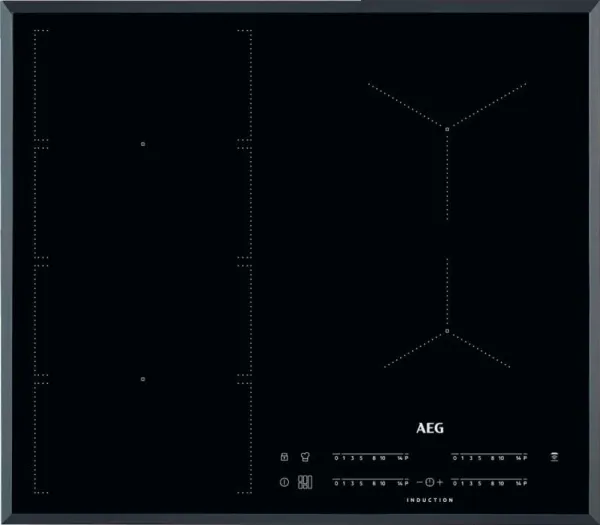Tap the INDUCTION label text
The image size is (600, 525).
point(430,500)
